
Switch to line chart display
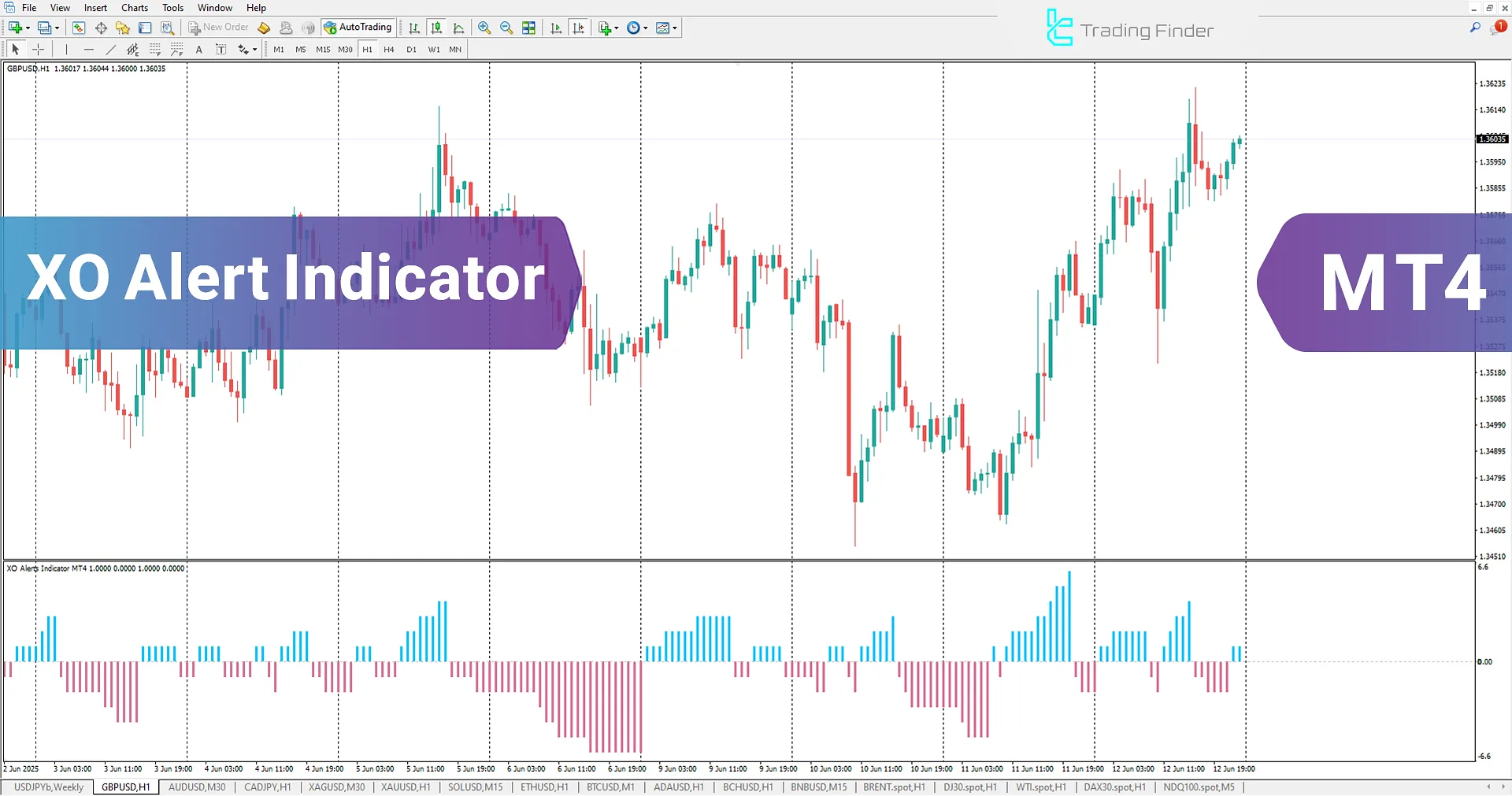click(458, 28)
